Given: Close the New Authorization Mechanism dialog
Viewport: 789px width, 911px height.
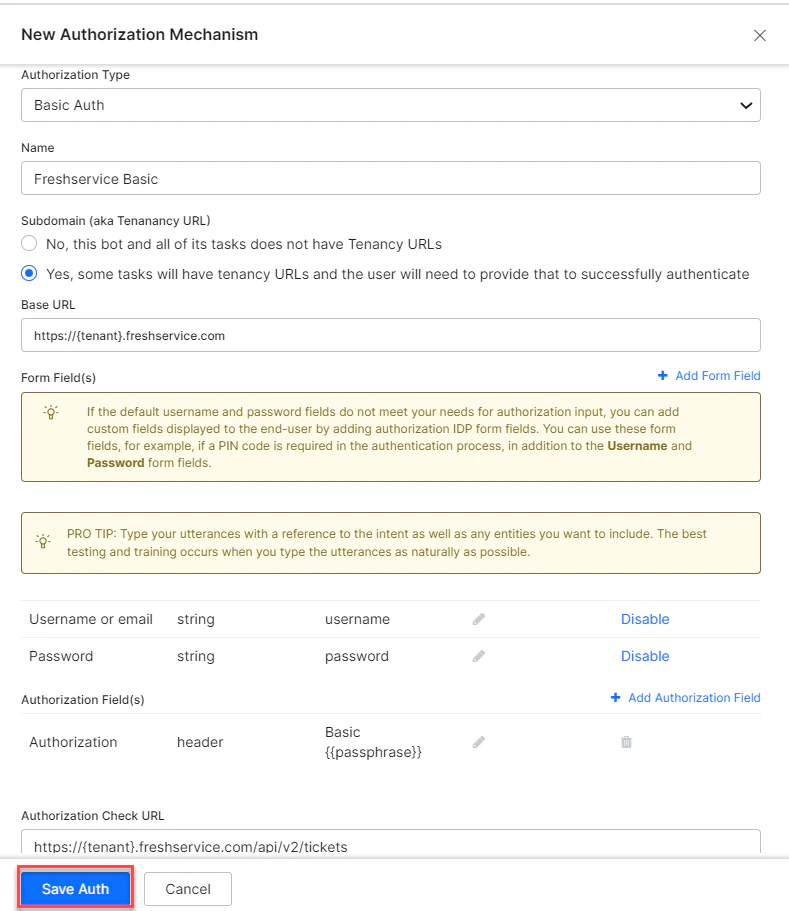Looking at the screenshot, I should (760, 35).
